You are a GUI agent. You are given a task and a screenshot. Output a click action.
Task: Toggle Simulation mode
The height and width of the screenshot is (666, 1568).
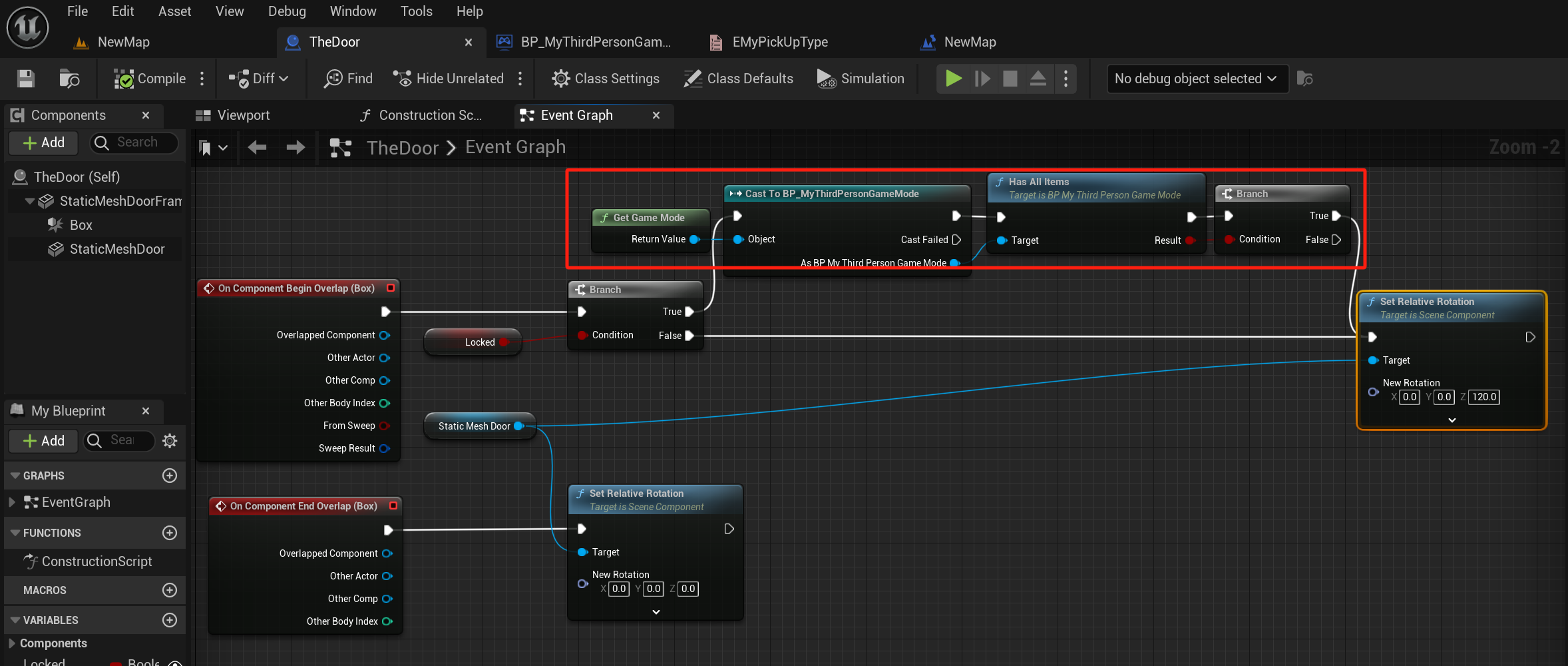pyautogui.click(x=861, y=79)
